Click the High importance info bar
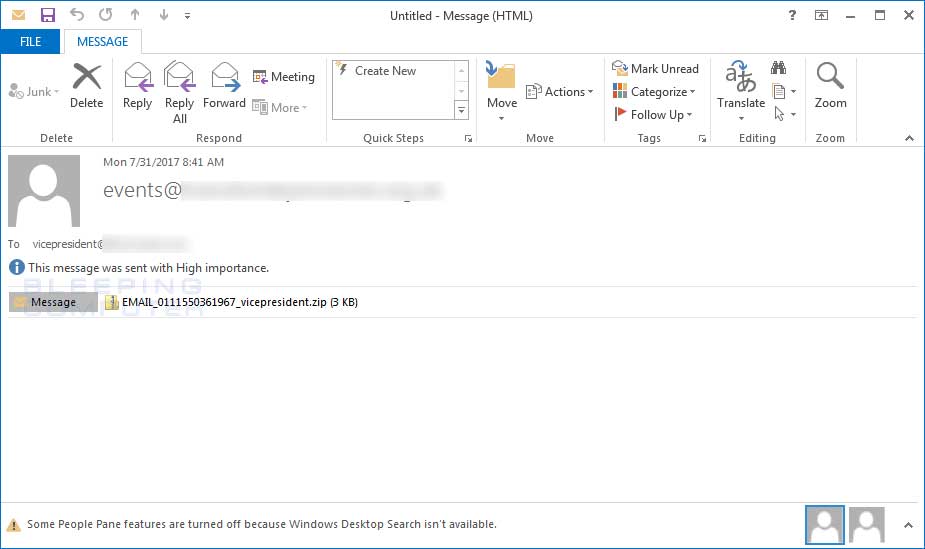Image resolution: width=925 pixels, height=549 pixels. 139,268
